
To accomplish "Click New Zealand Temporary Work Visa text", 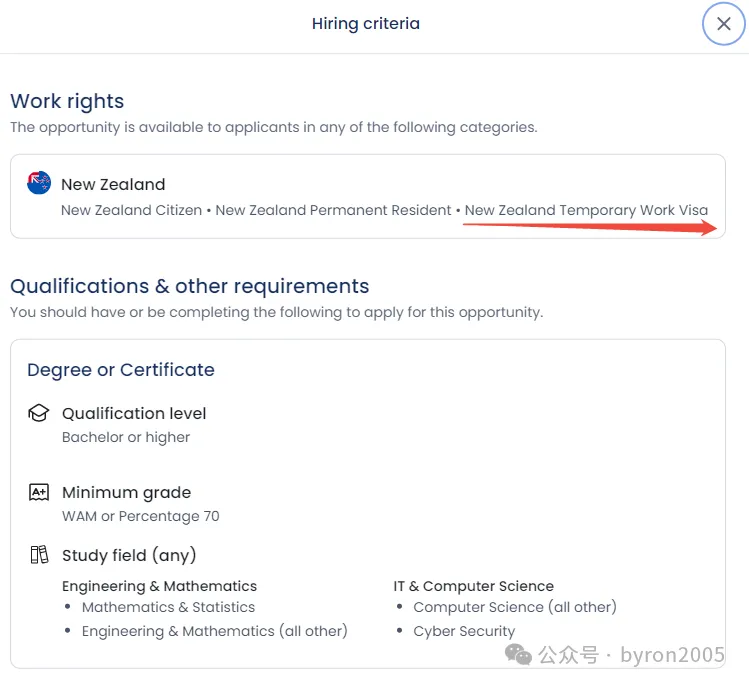I will 586,210.
